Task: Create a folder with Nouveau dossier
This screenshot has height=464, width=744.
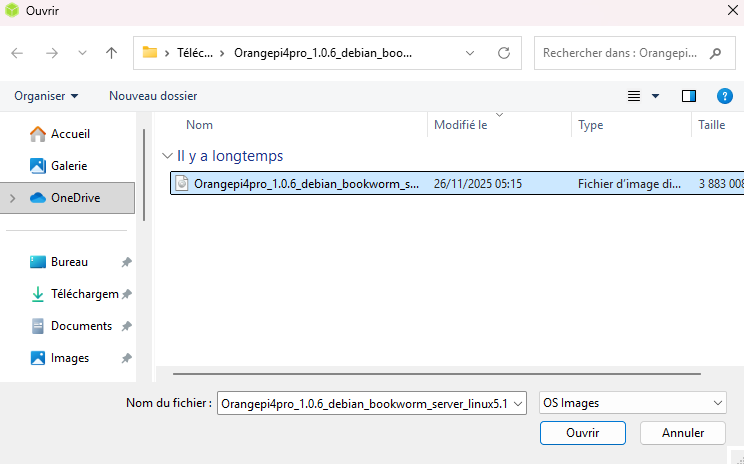Action: (x=153, y=96)
